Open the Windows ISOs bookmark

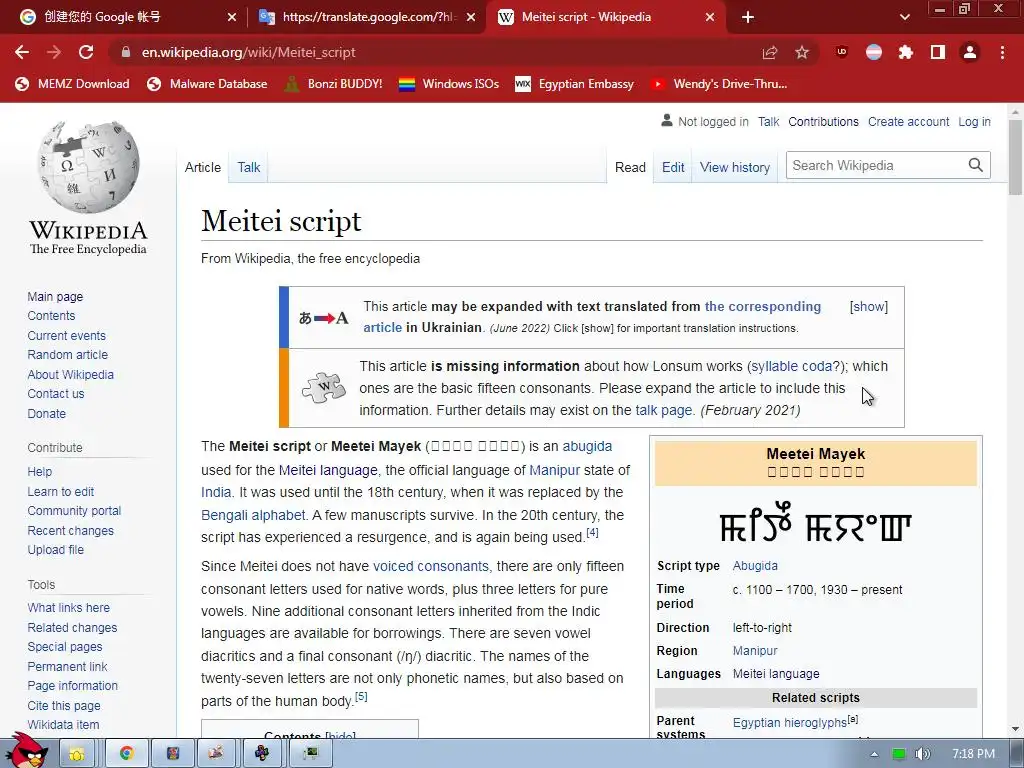449,84
